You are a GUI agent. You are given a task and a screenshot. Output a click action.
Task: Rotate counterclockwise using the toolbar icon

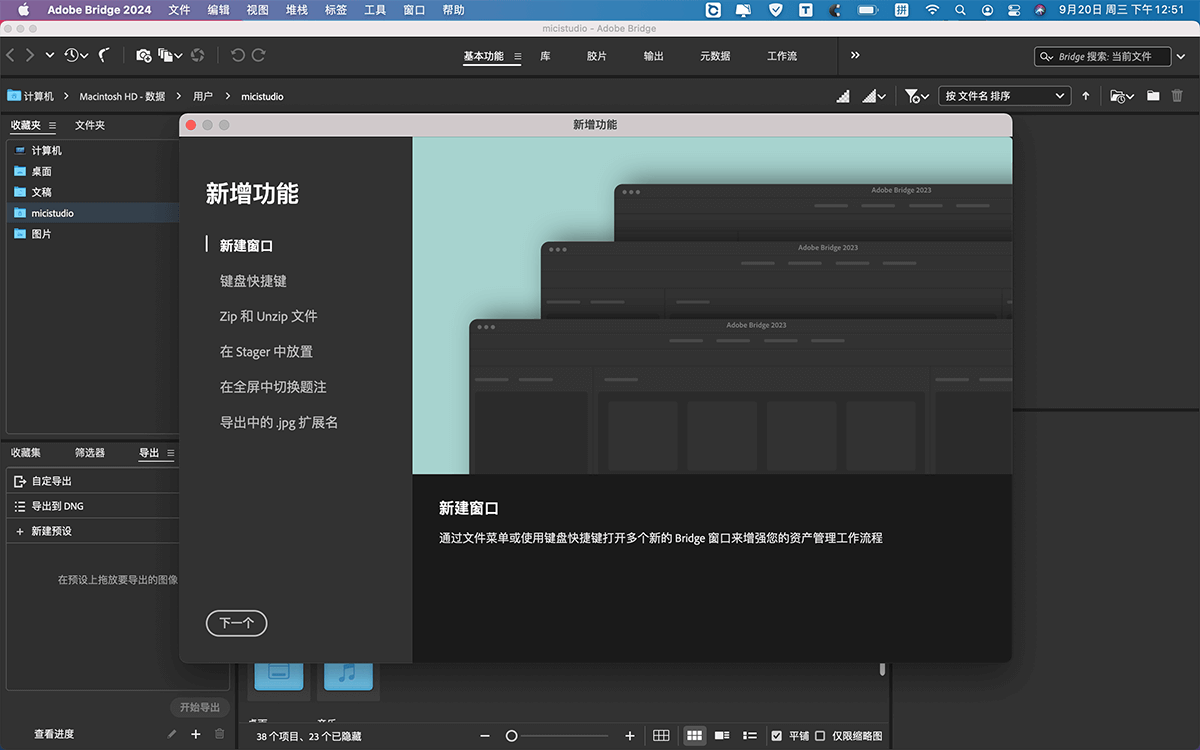(x=238, y=56)
